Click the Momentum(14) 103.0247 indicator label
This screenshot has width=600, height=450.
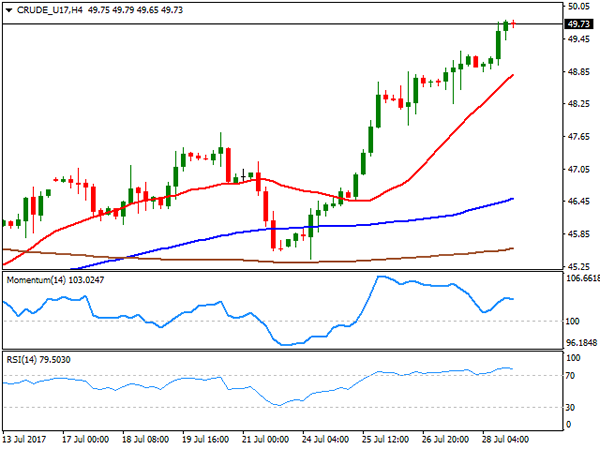point(55,280)
